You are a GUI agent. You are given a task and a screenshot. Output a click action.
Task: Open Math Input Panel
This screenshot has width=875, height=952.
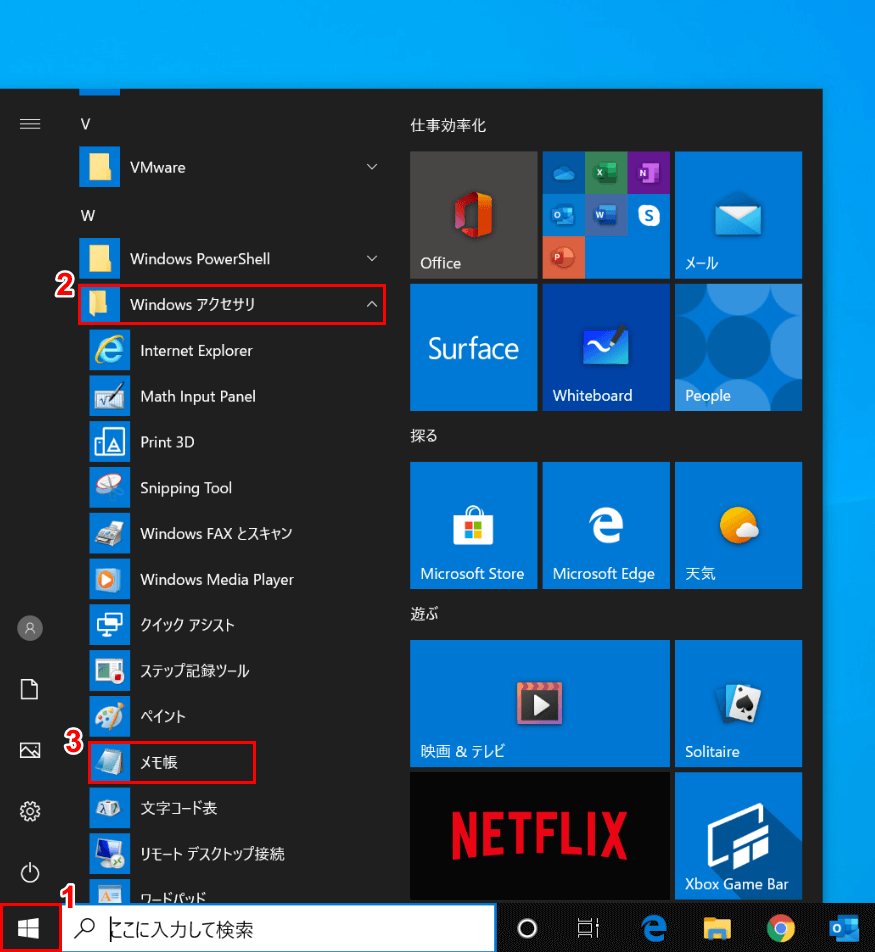pyautogui.click(x=237, y=396)
